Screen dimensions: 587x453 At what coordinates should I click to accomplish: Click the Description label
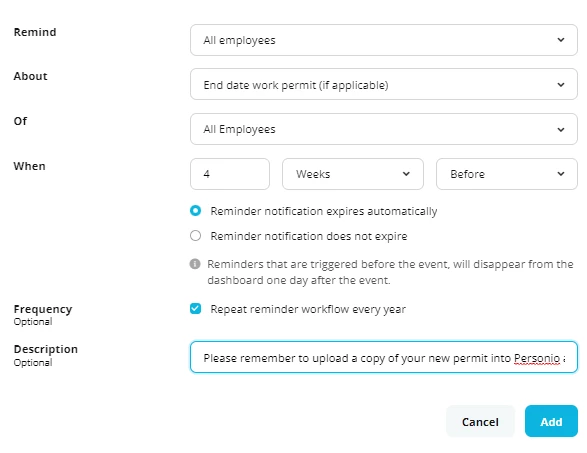coord(46,349)
